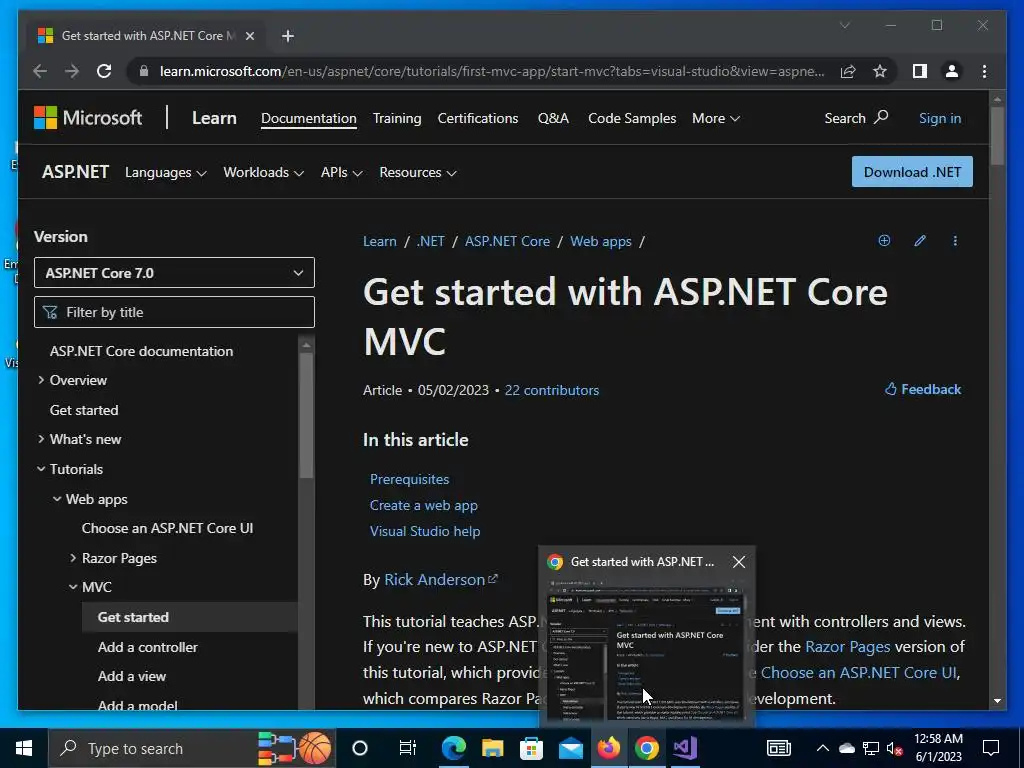Expand the Razor Pages tree node

[72, 558]
